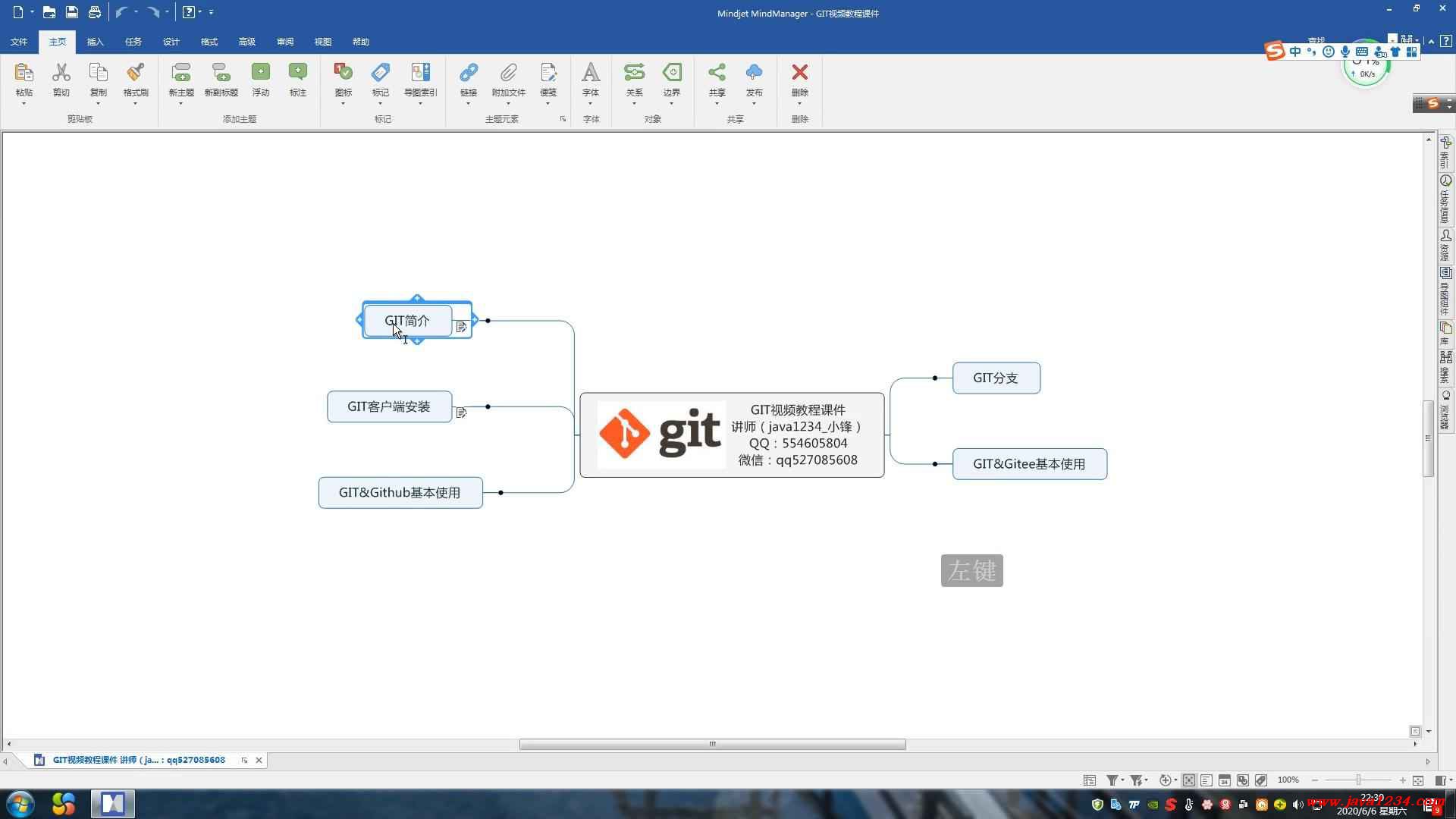Switch to the Design (设计) tab
This screenshot has width=1456, height=819.
tap(171, 42)
